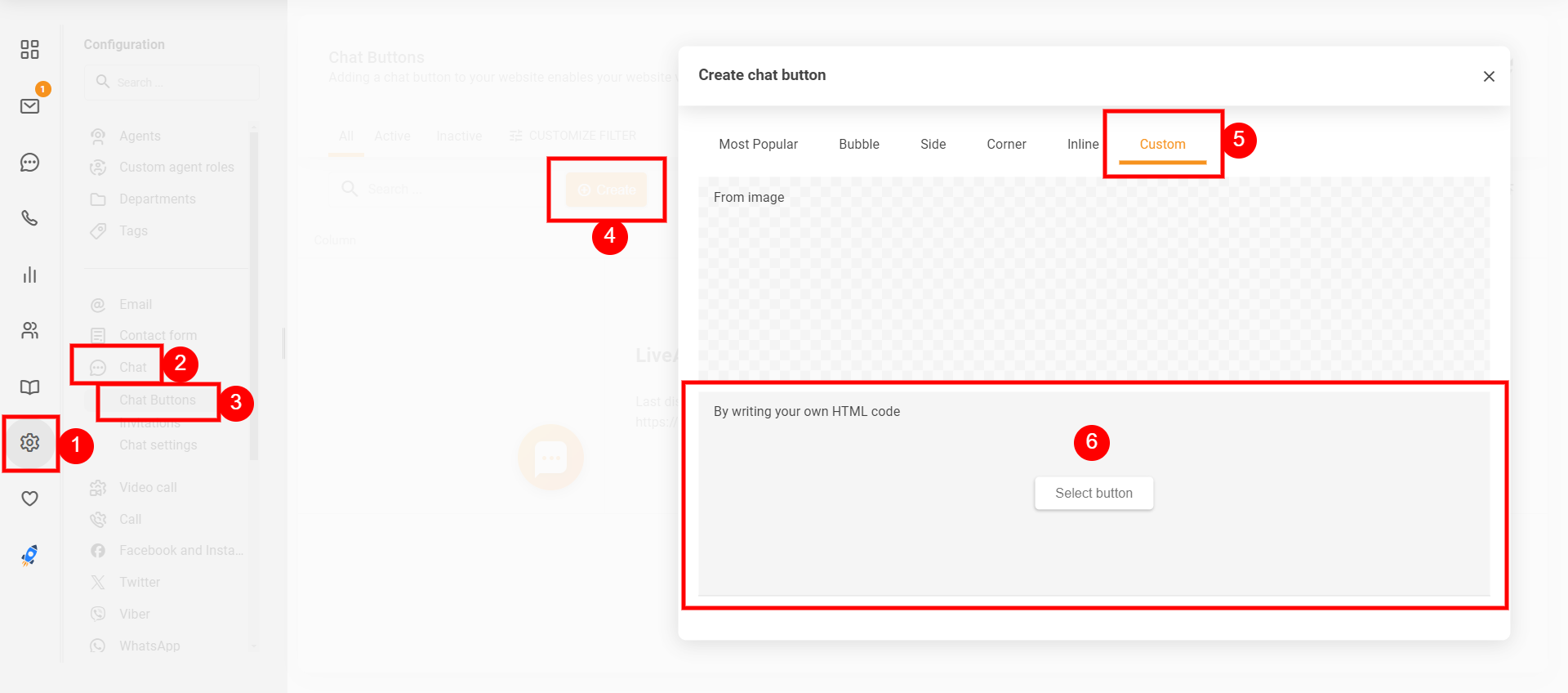Open the knowledge base book icon

29,387
